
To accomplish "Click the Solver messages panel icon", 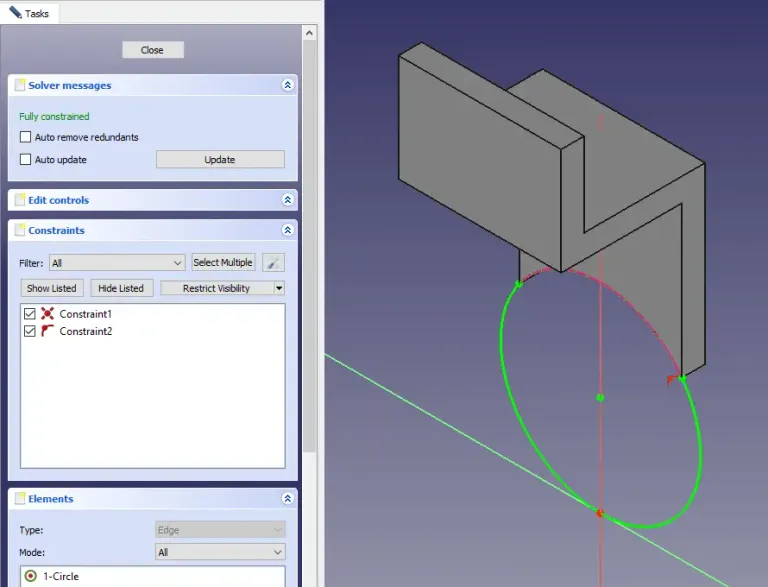I will point(20,86).
